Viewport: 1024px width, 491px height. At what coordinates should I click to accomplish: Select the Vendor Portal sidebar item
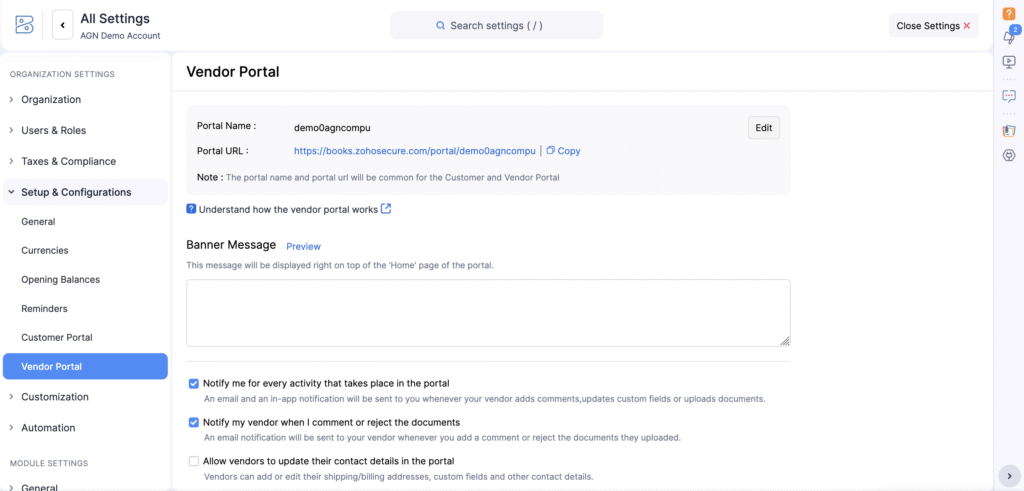click(85, 366)
